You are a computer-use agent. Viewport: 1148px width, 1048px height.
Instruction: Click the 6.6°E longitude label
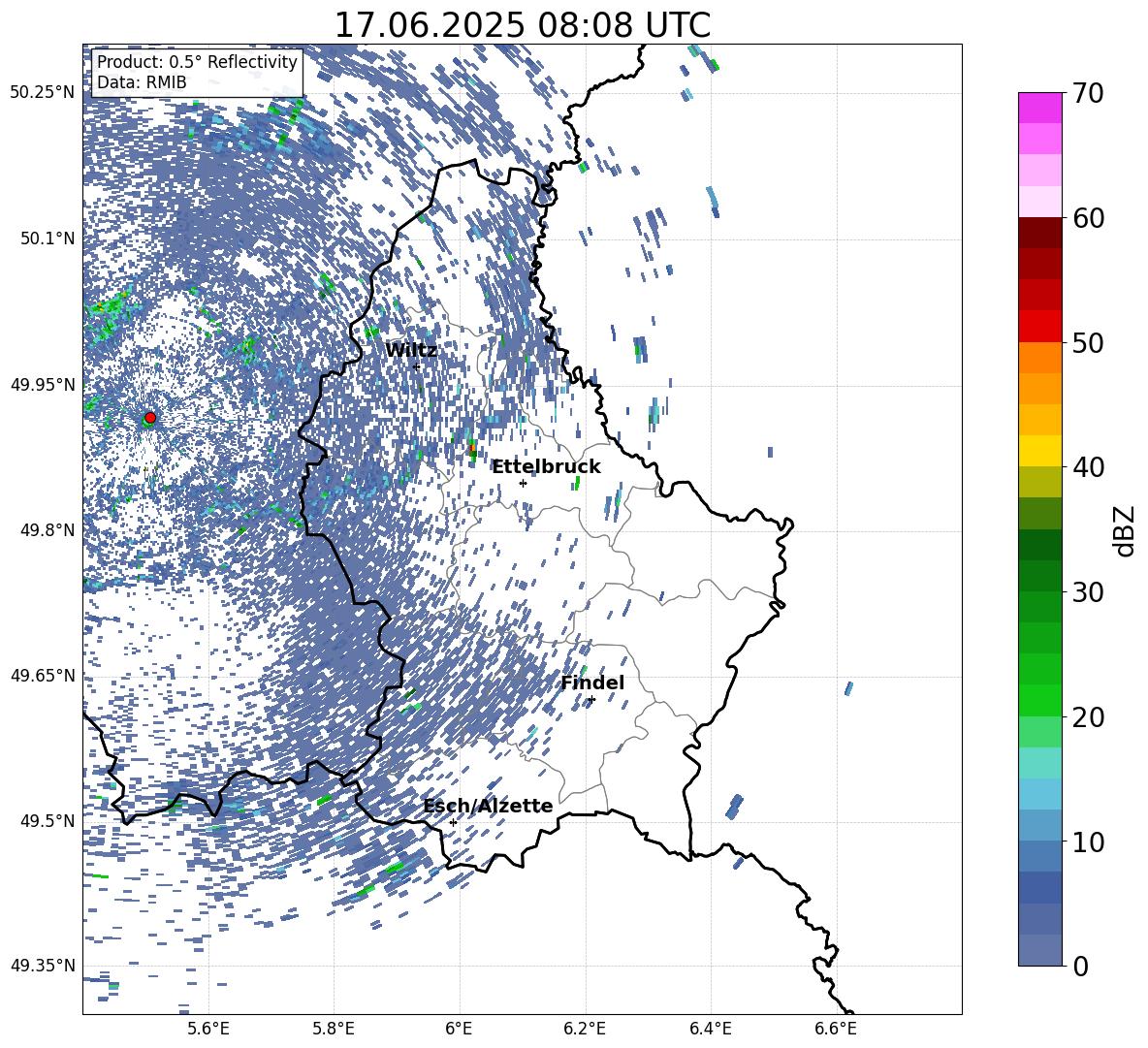tap(836, 1029)
